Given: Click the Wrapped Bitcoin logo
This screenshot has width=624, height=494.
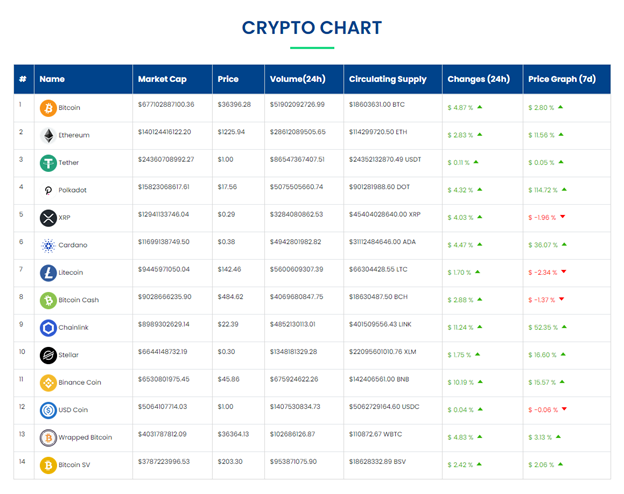Looking at the screenshot, I should (48, 437).
